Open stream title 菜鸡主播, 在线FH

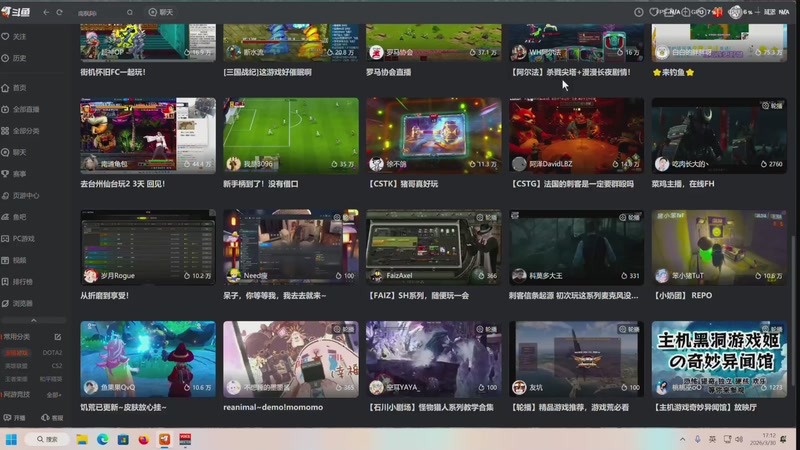(x=683, y=184)
